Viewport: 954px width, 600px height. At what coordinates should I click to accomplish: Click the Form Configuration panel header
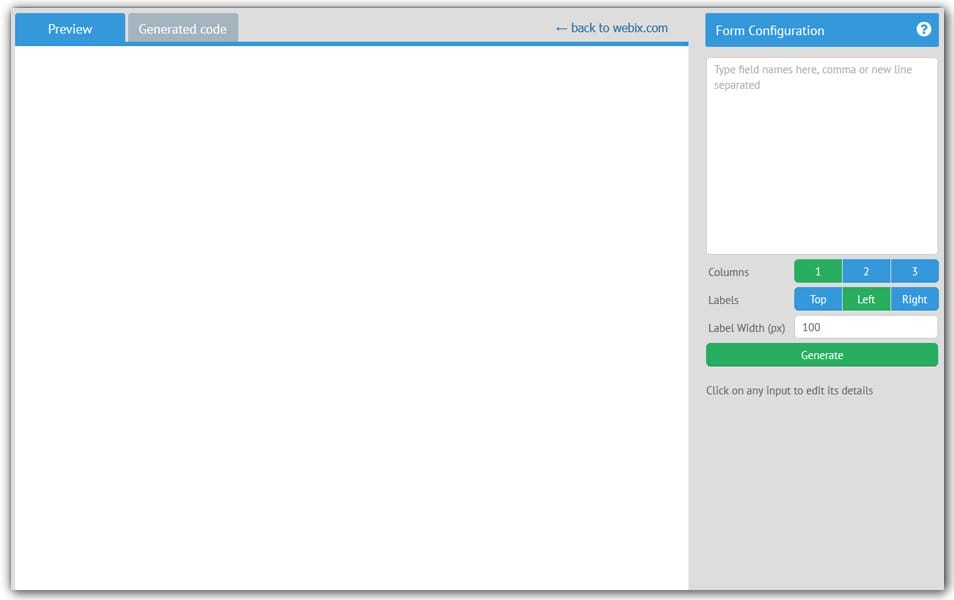point(790,30)
